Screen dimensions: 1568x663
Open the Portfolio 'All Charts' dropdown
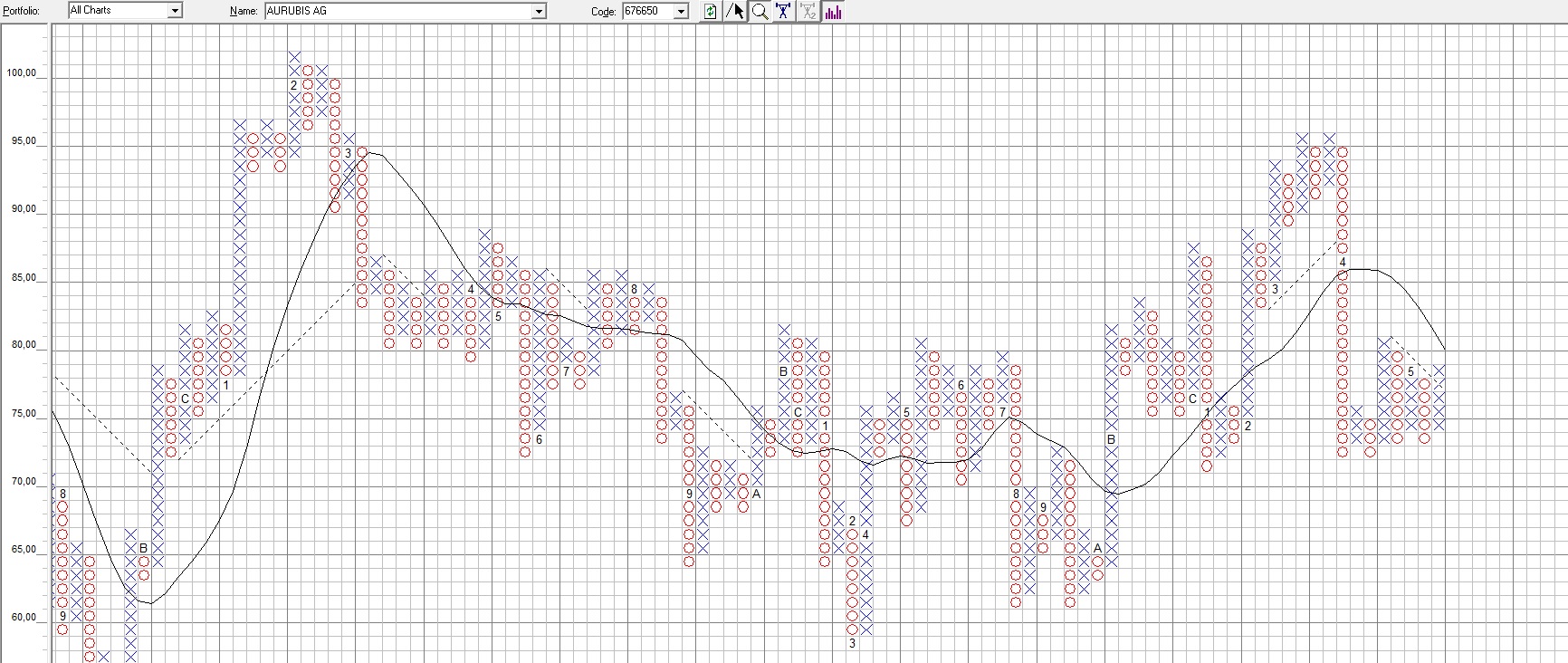click(176, 11)
